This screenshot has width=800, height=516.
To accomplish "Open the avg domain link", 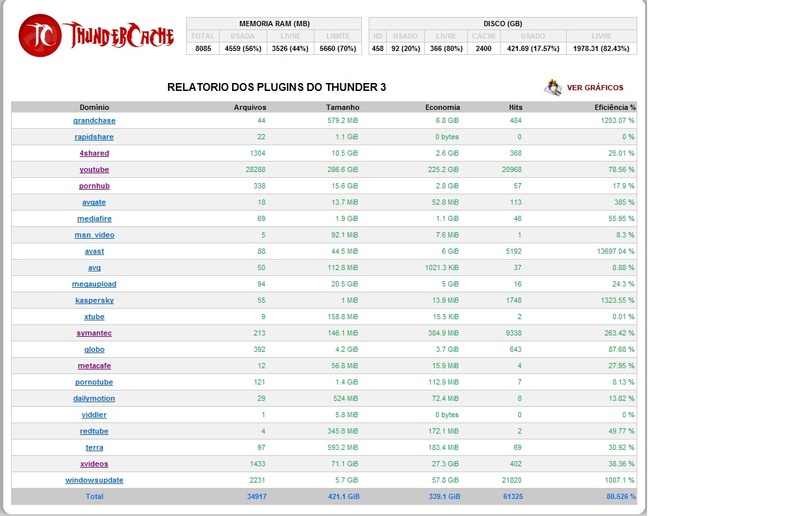I will click(94, 267).
